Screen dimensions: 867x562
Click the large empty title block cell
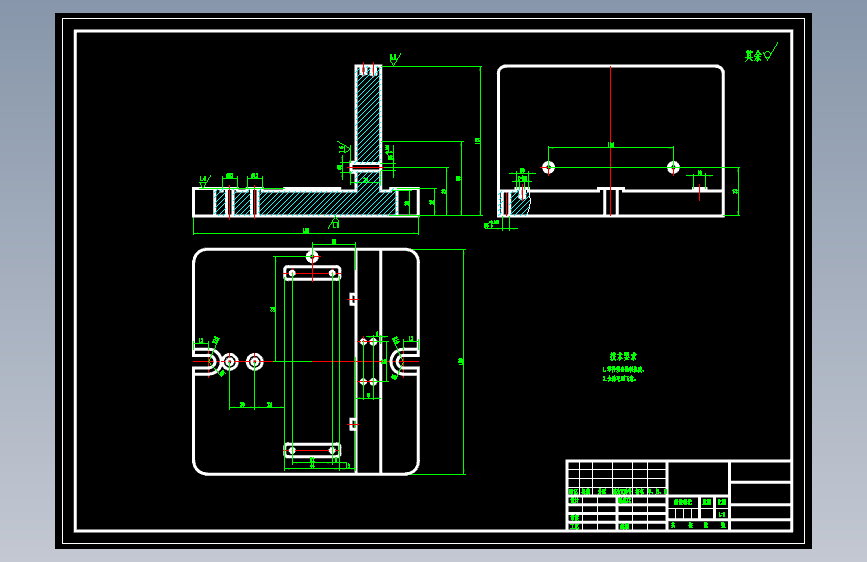coord(698,478)
